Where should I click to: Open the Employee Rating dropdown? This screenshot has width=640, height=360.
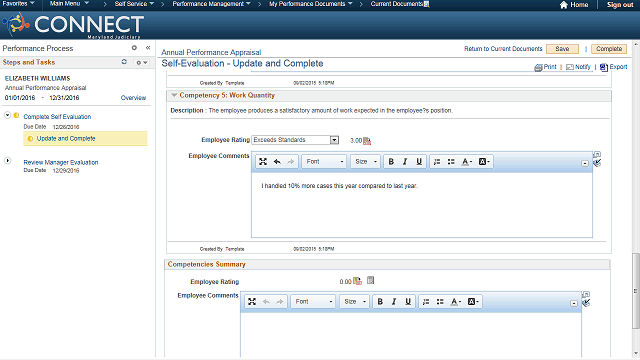click(x=334, y=140)
